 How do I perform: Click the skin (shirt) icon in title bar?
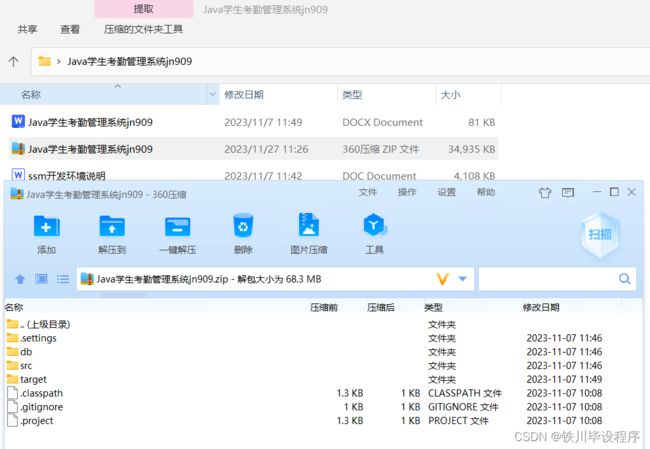(545, 192)
